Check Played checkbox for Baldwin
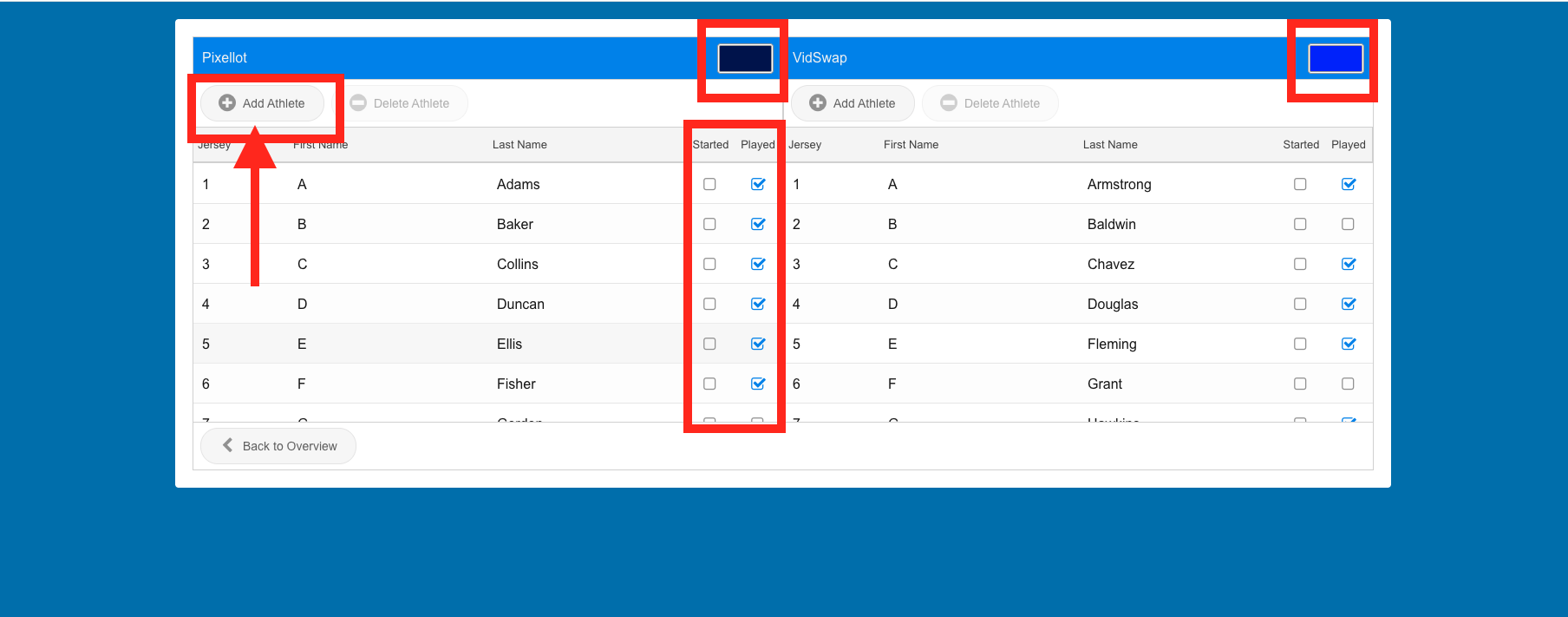Viewport: 1568px width, 617px height. click(1348, 224)
